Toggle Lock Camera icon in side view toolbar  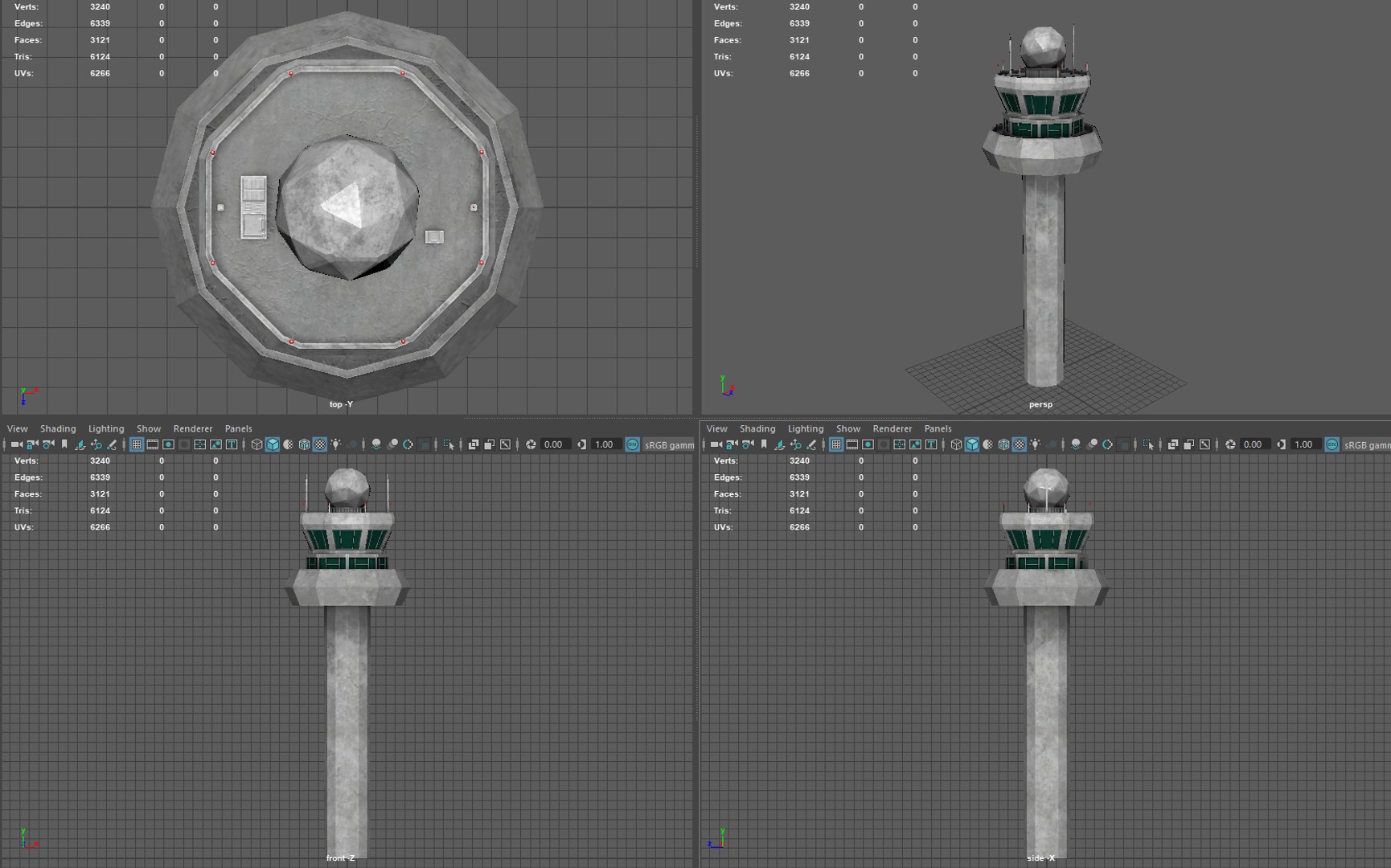click(x=732, y=444)
